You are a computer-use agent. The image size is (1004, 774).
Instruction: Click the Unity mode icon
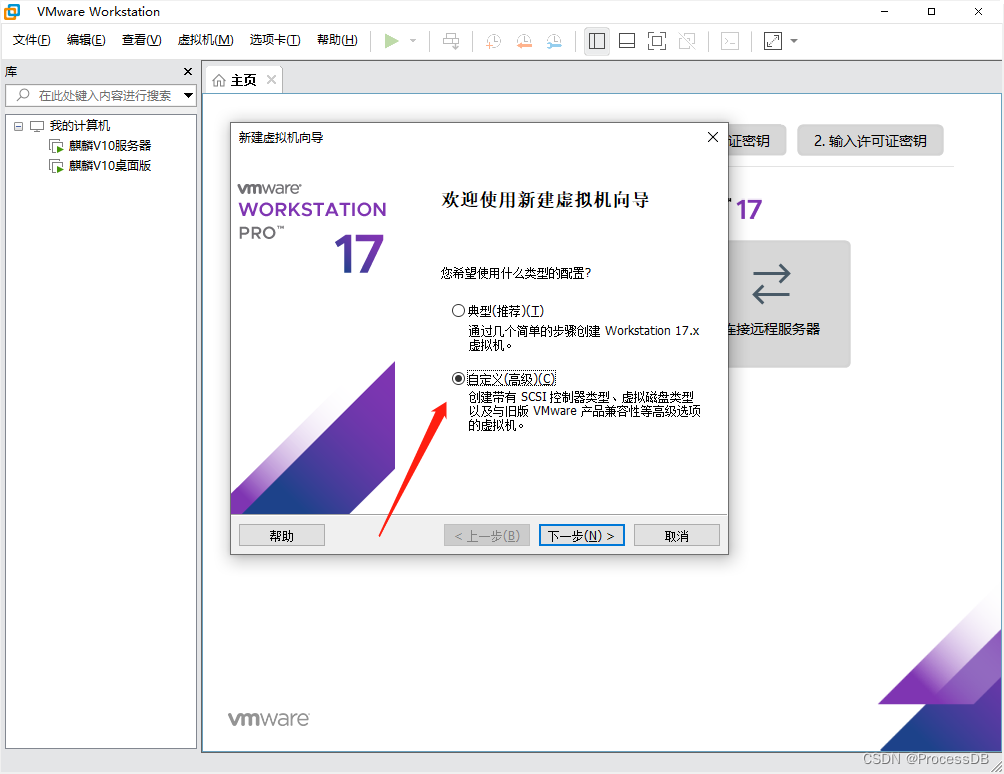click(687, 41)
